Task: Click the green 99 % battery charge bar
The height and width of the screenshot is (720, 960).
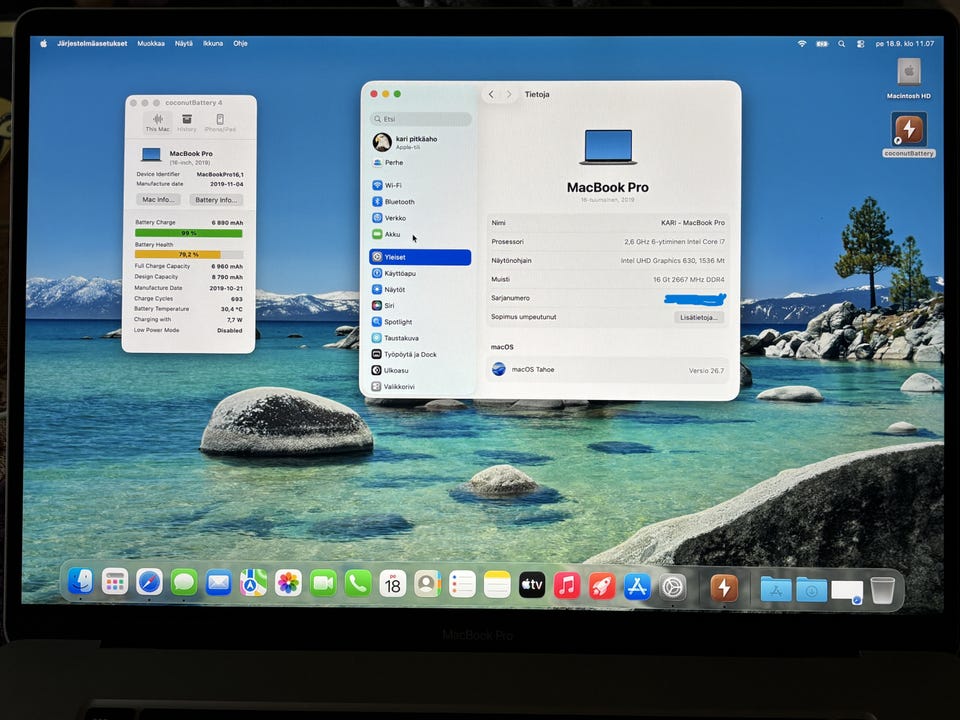Action: pyautogui.click(x=189, y=233)
